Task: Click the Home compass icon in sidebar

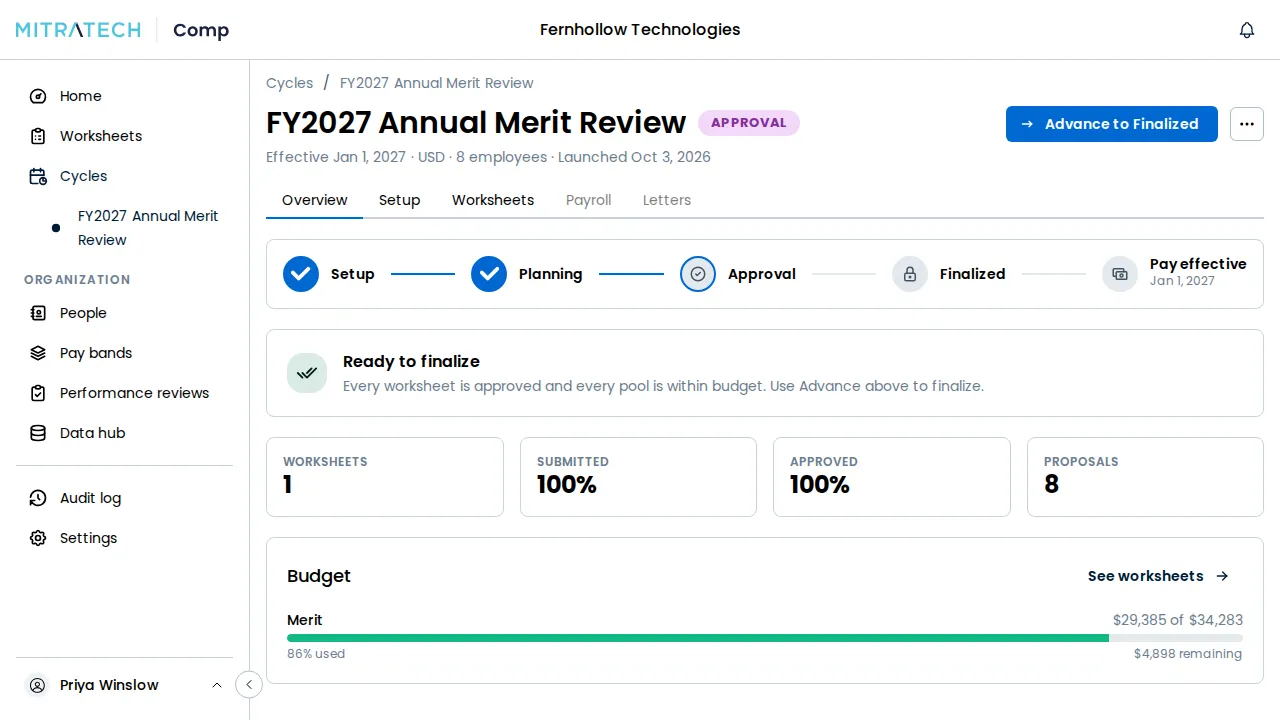Action: click(x=38, y=96)
